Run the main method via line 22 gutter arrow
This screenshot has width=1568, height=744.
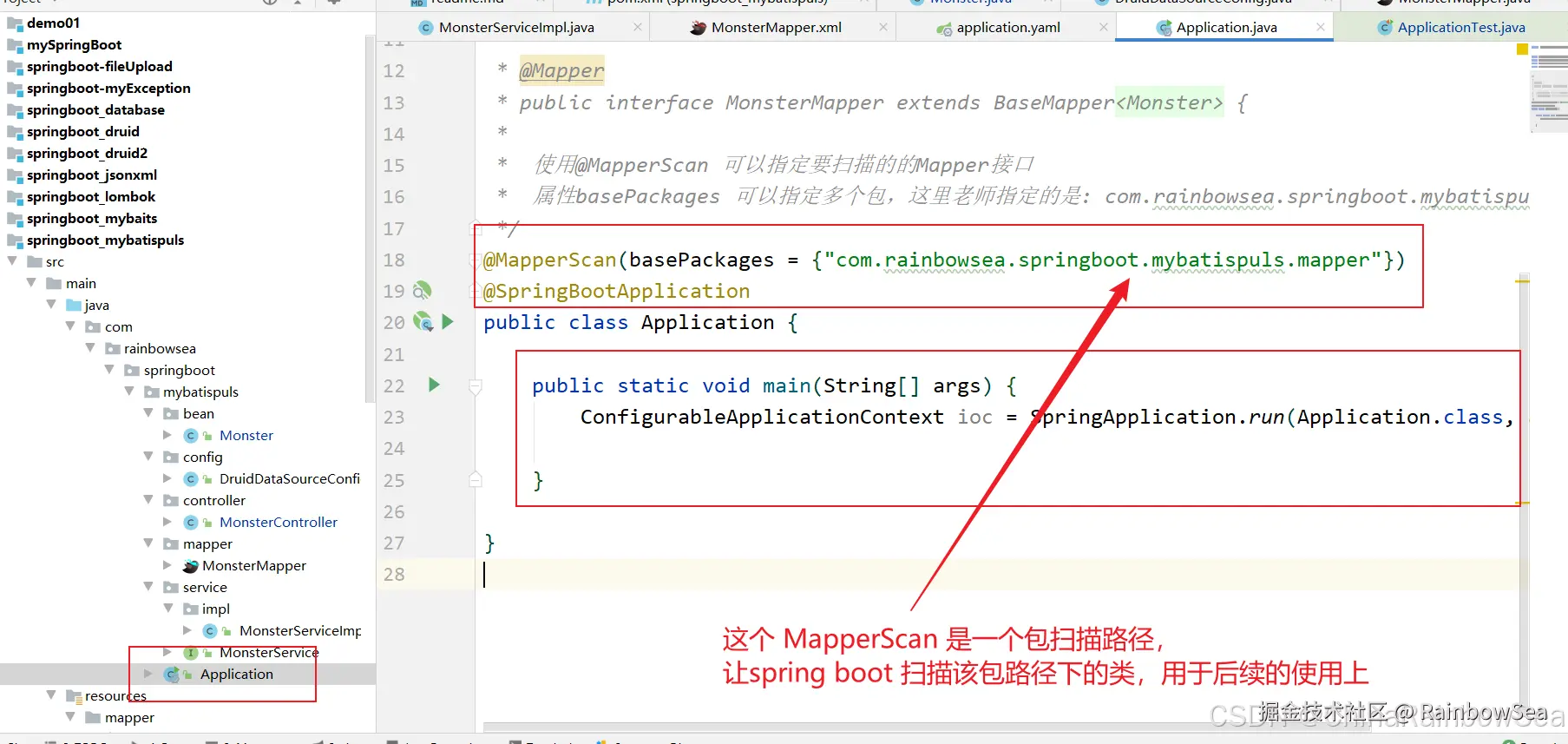[x=434, y=384]
